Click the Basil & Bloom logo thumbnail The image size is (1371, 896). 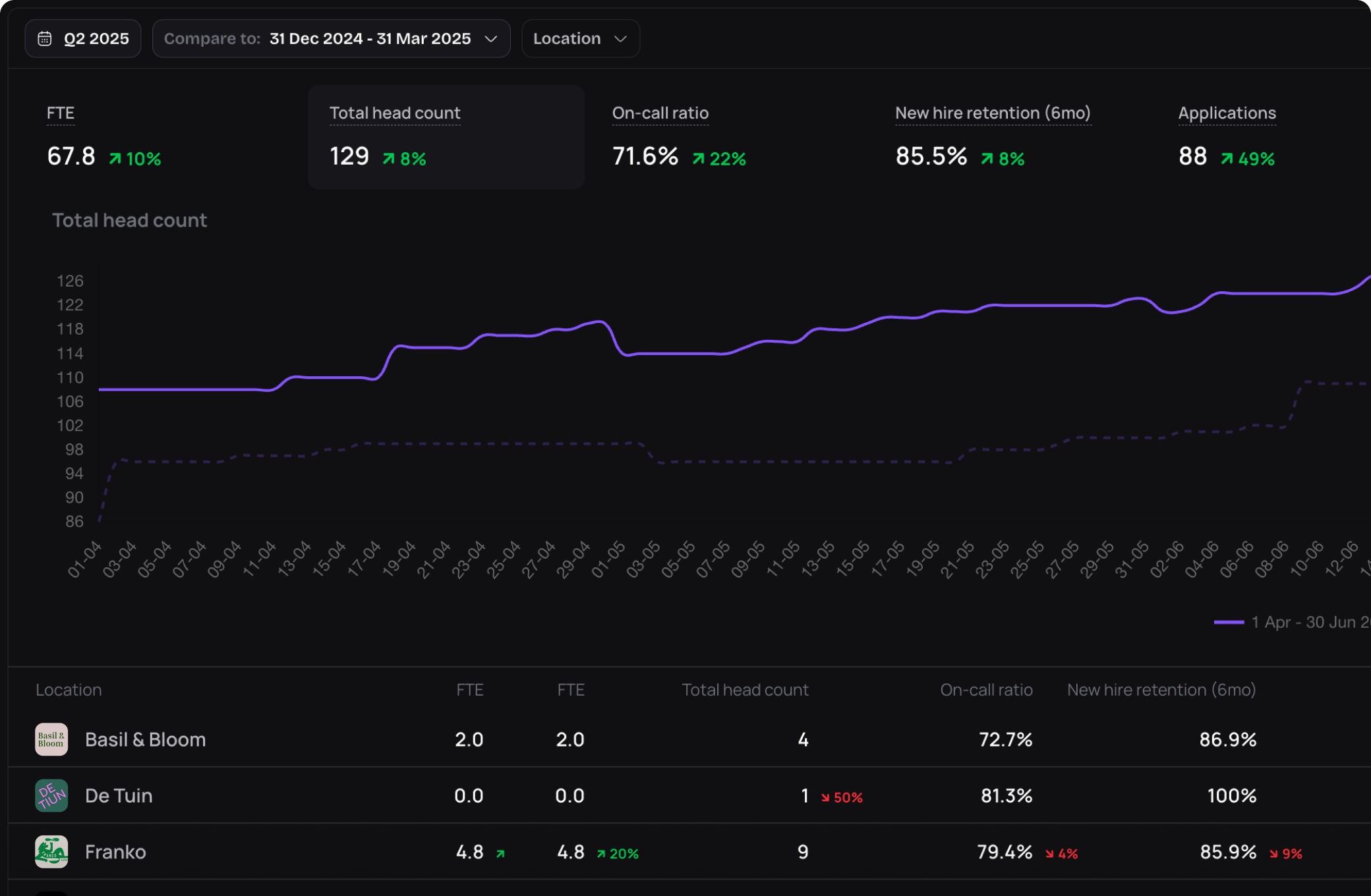(51, 739)
